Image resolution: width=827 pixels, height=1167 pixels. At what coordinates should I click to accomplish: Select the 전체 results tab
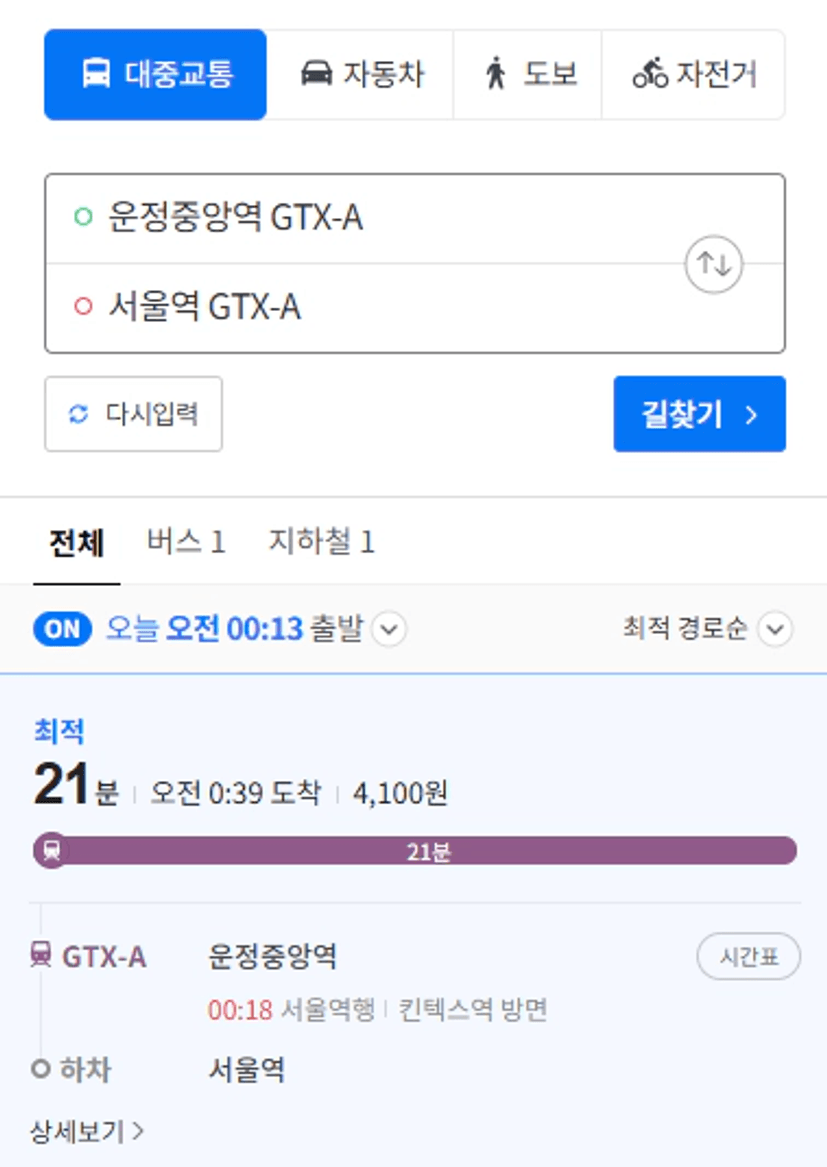tap(77, 542)
